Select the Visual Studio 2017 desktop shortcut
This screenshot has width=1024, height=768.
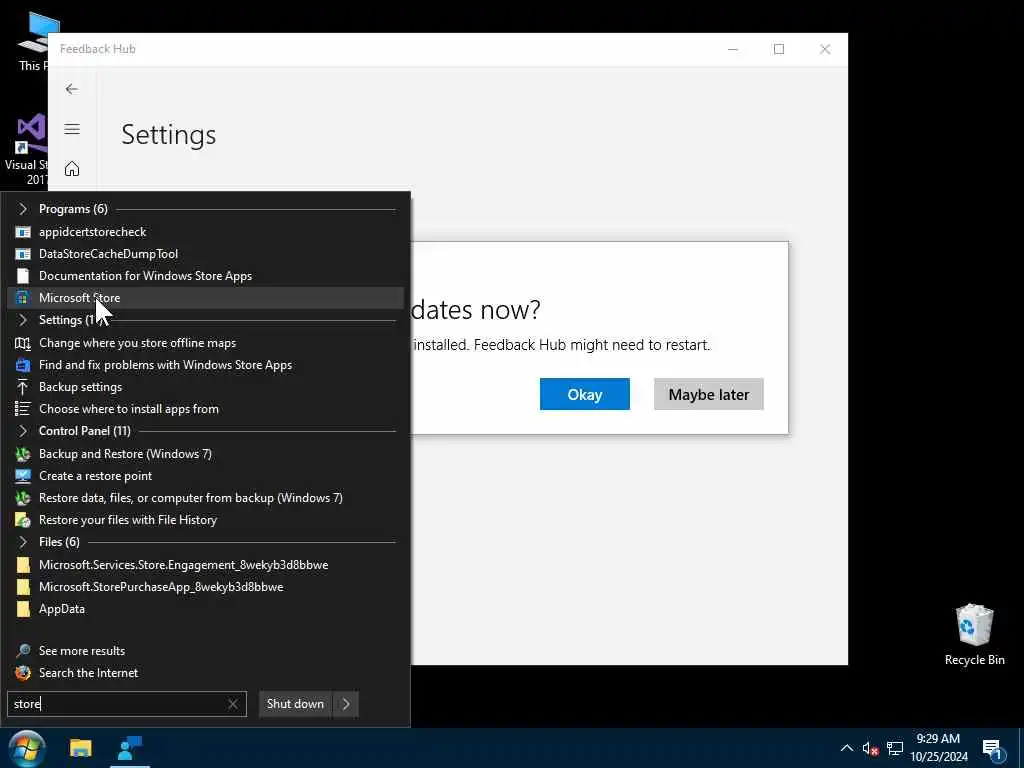click(25, 150)
